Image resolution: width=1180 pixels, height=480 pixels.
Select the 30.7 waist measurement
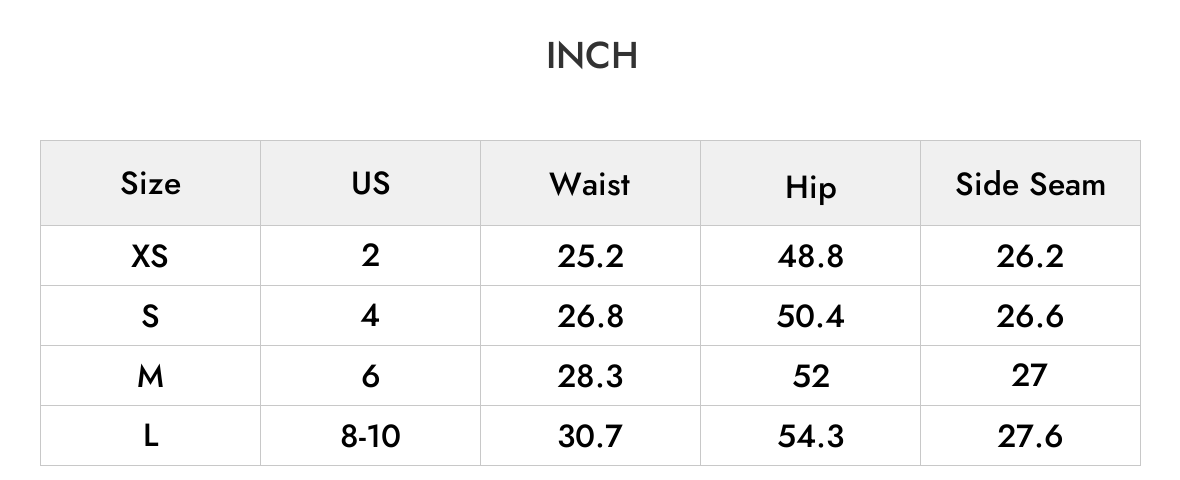click(x=590, y=436)
